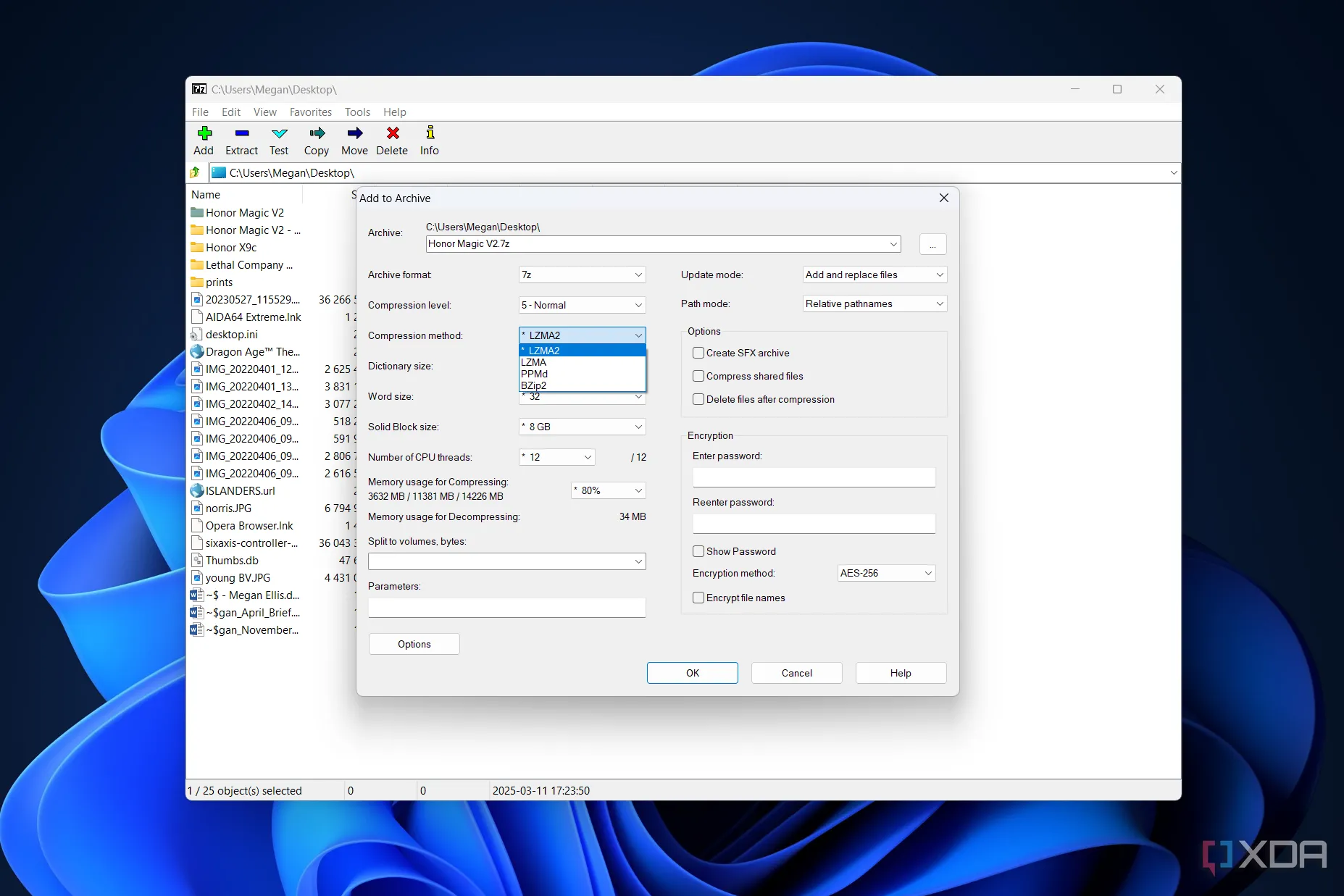Open the Path mode dropdown
Screen dimensions: 1344x896
click(875, 303)
